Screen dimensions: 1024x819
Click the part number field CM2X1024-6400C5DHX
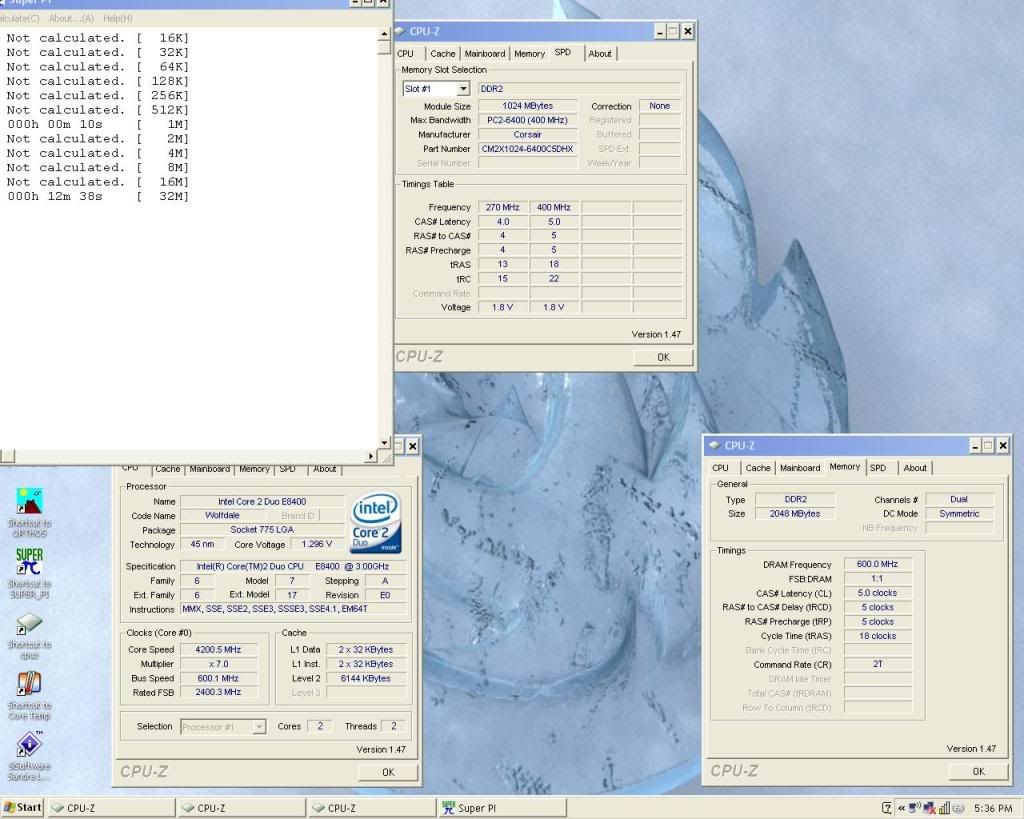point(528,149)
